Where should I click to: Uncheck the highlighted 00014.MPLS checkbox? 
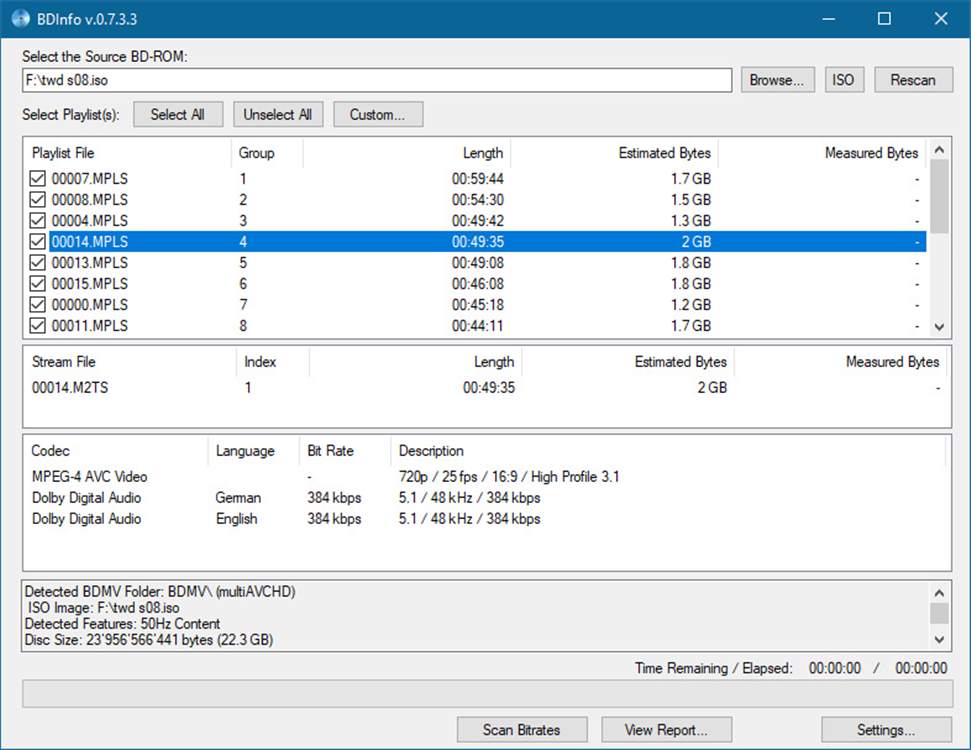38,242
